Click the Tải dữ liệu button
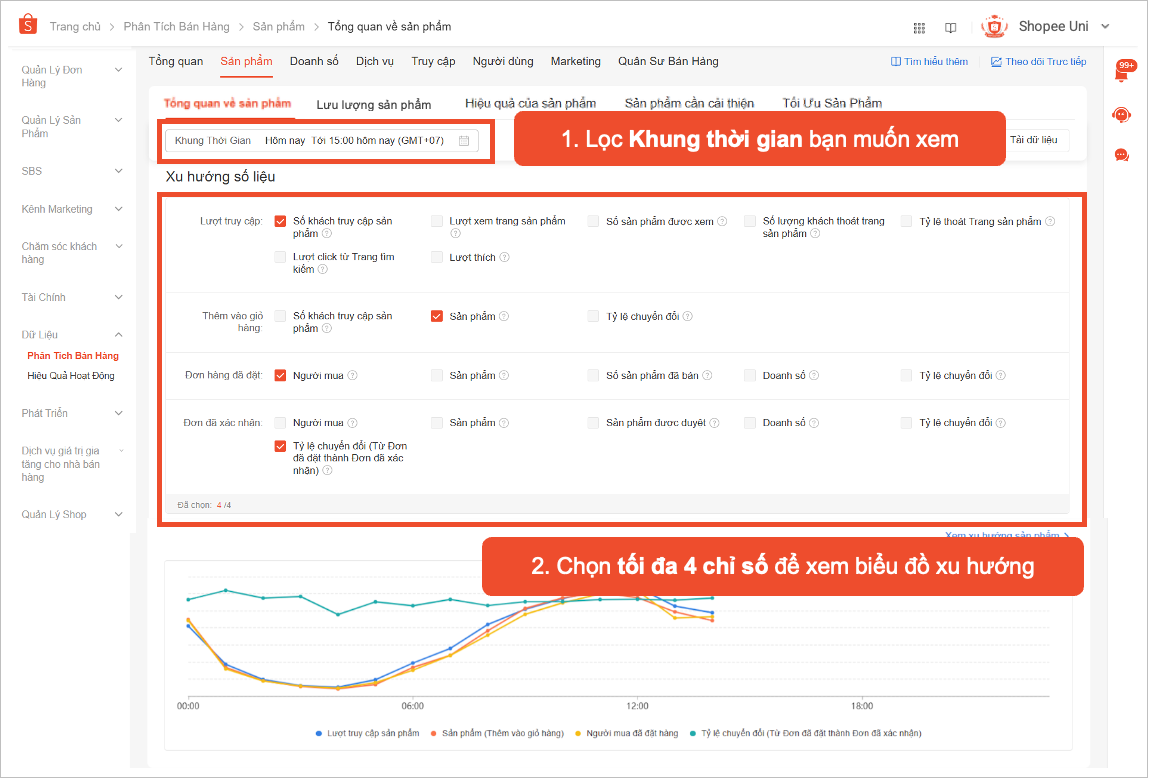This screenshot has height=779, width=1150. click(x=1033, y=140)
